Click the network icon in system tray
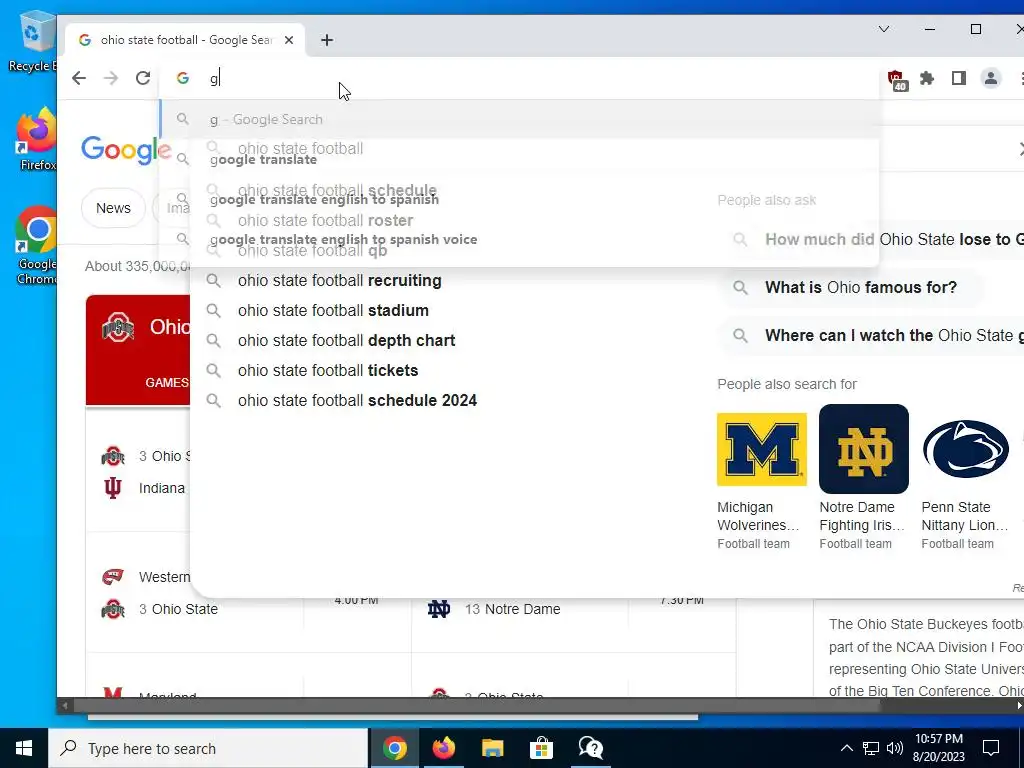Screen dimensions: 1024x768 point(871,748)
